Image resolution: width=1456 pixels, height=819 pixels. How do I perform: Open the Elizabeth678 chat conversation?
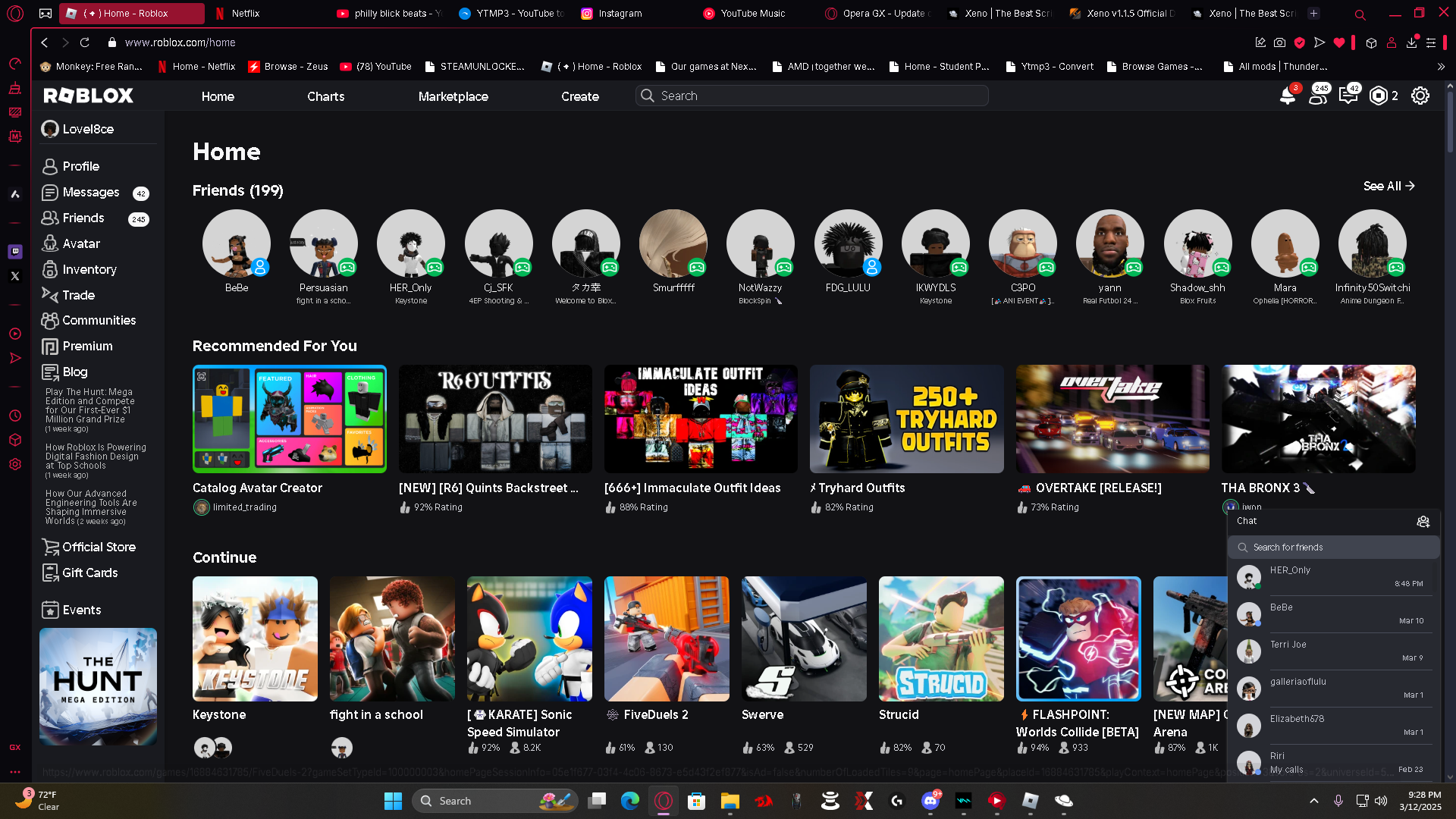tap(1333, 726)
